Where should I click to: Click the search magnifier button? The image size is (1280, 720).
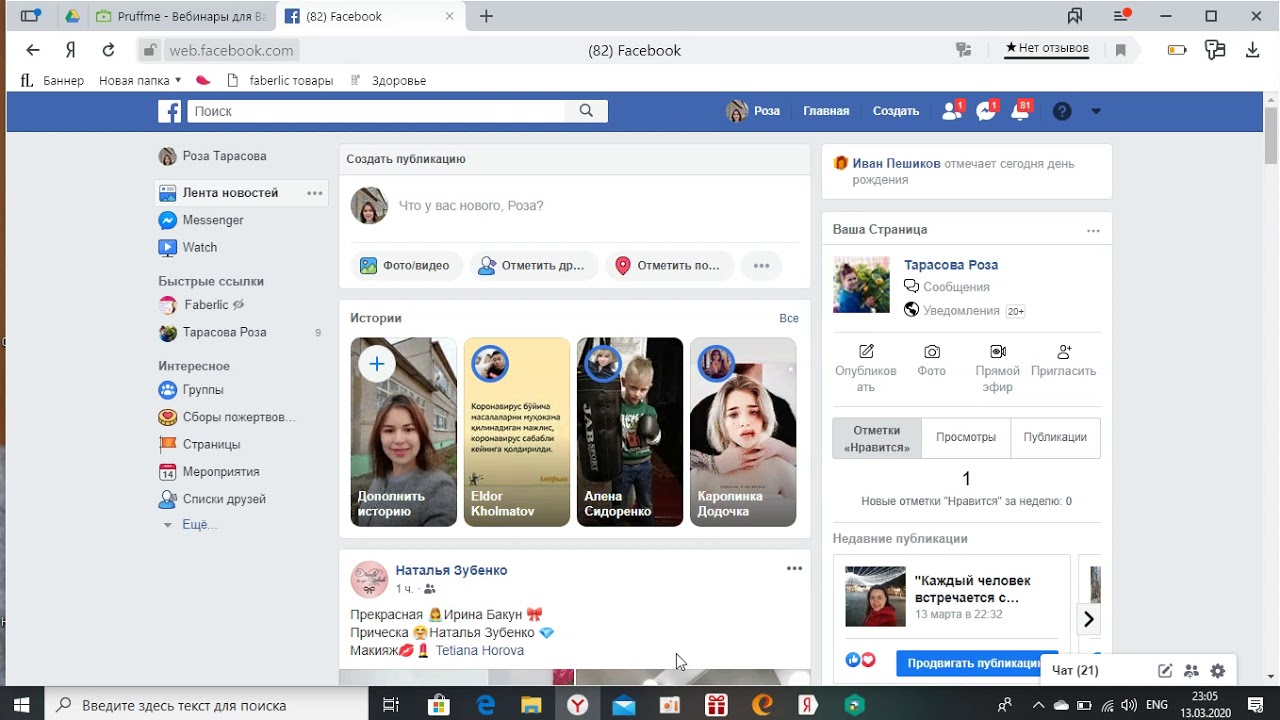(587, 111)
